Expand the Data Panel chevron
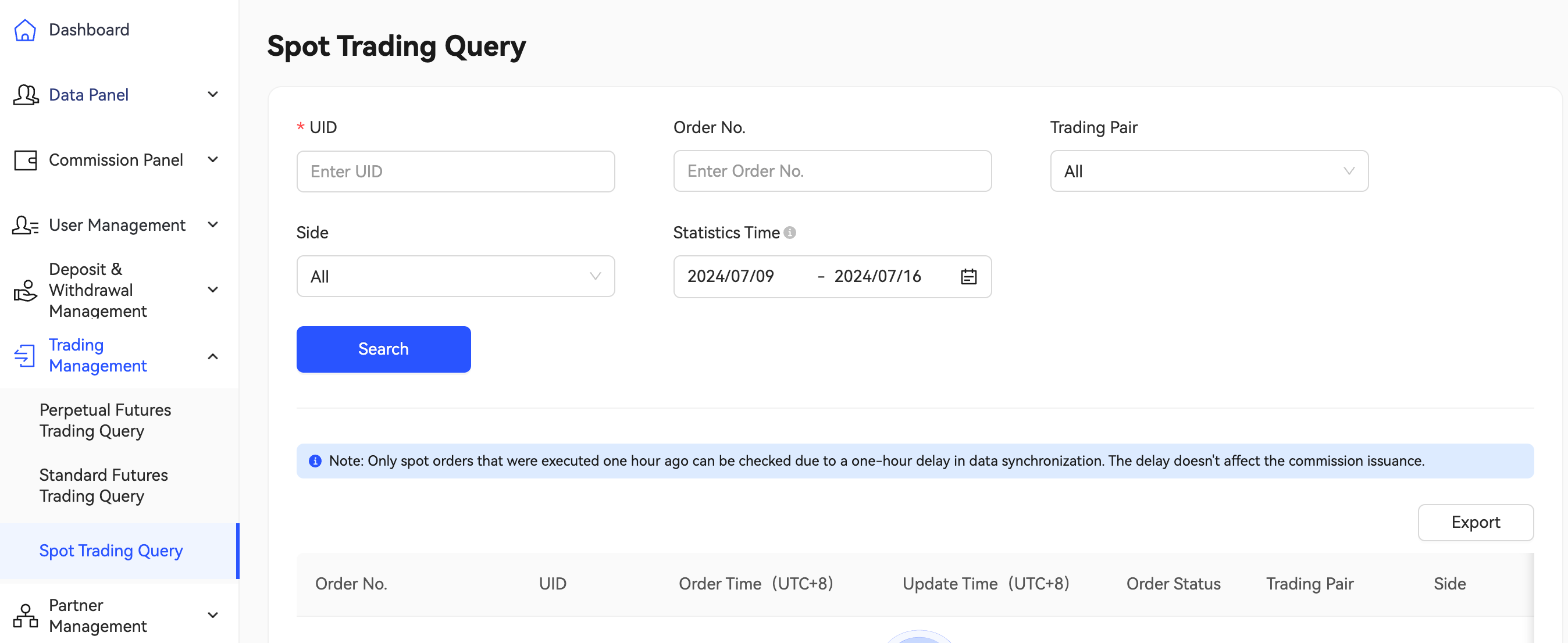The height and width of the screenshot is (643, 1568). (x=212, y=94)
